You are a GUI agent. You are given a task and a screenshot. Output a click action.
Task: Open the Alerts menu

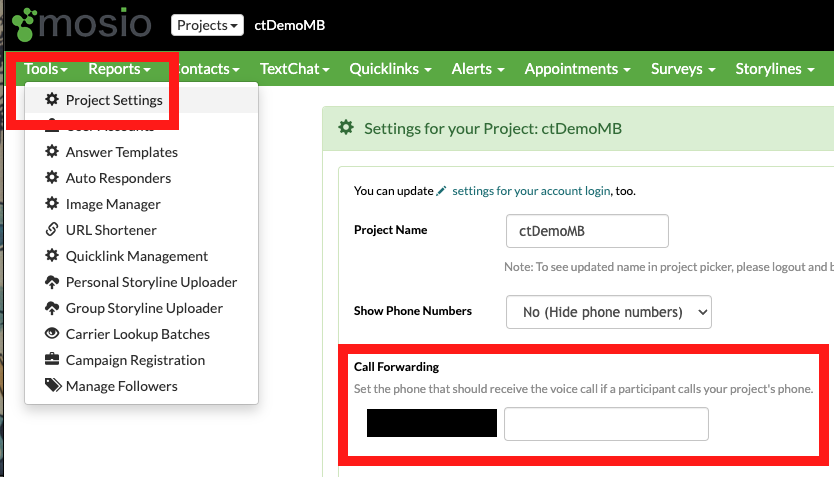click(x=478, y=69)
